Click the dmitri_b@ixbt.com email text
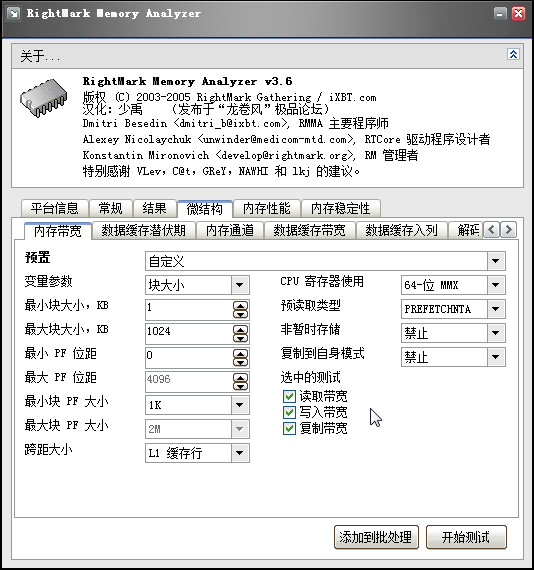The image size is (534, 570). click(230, 123)
